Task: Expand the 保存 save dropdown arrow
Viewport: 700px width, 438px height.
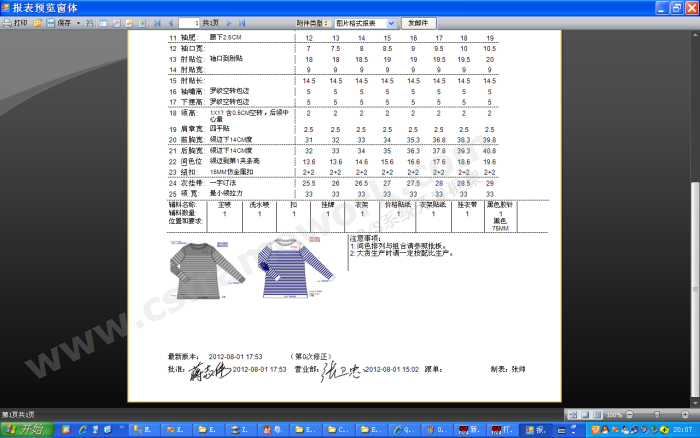Action: [77, 21]
